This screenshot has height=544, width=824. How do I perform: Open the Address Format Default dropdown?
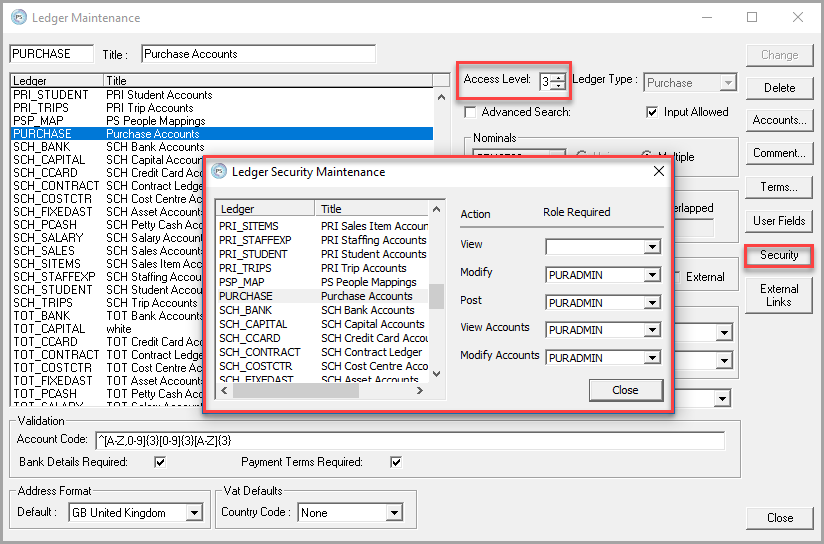pyautogui.click(x=194, y=513)
